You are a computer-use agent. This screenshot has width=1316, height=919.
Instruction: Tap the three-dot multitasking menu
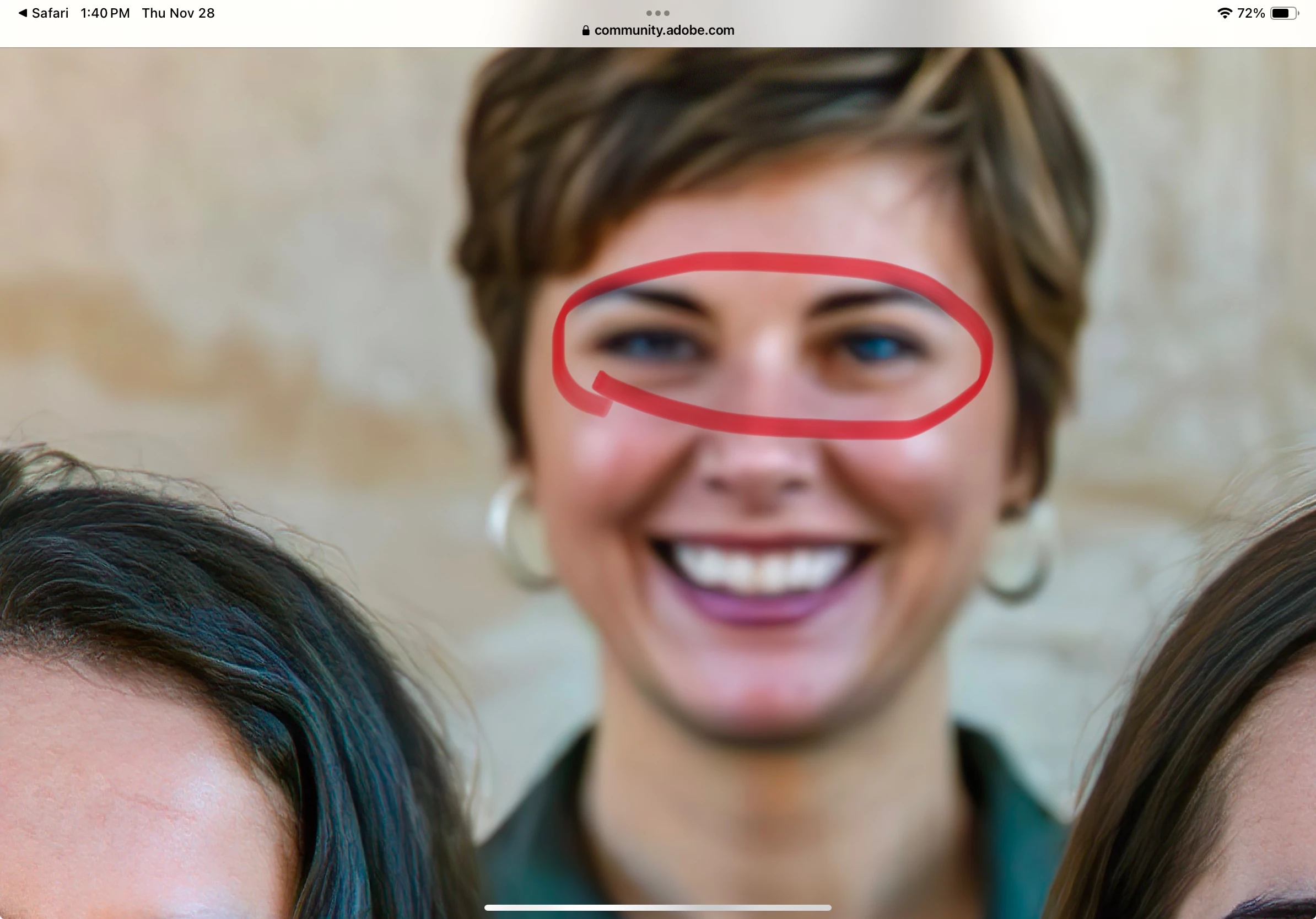coord(657,13)
